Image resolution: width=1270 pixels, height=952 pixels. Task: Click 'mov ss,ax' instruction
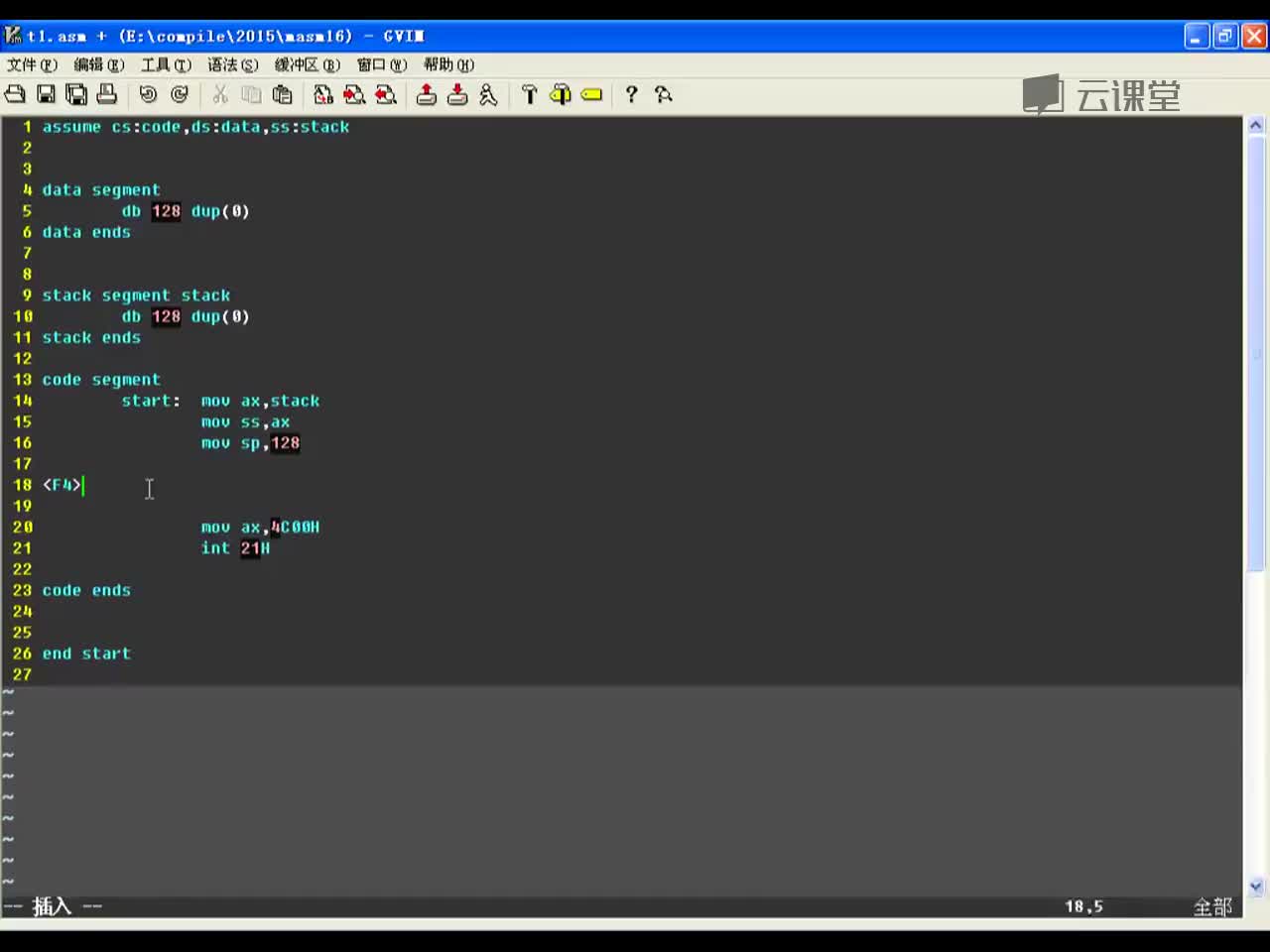pos(245,422)
